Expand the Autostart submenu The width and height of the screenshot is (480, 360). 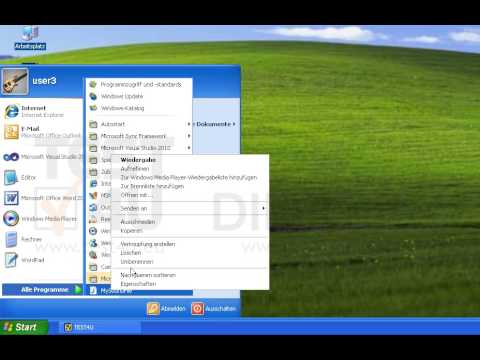pos(139,124)
